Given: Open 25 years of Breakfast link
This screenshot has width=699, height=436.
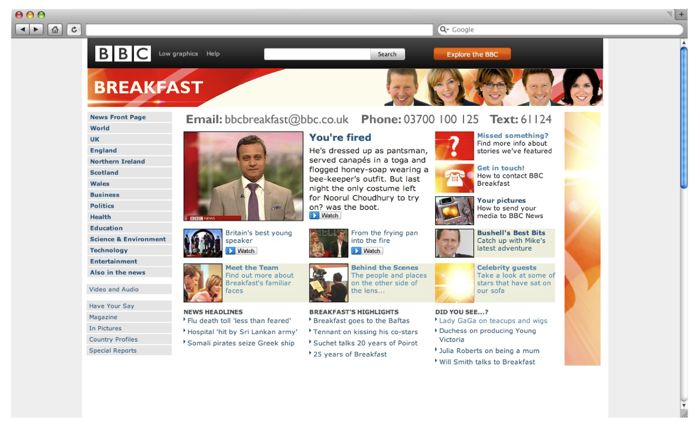Looking at the screenshot, I should tap(350, 354).
